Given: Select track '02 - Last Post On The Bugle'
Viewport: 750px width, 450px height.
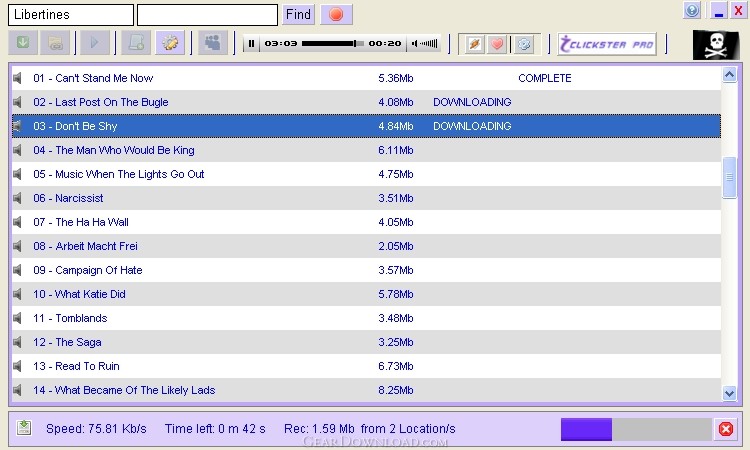Looking at the screenshot, I should tap(366, 102).
